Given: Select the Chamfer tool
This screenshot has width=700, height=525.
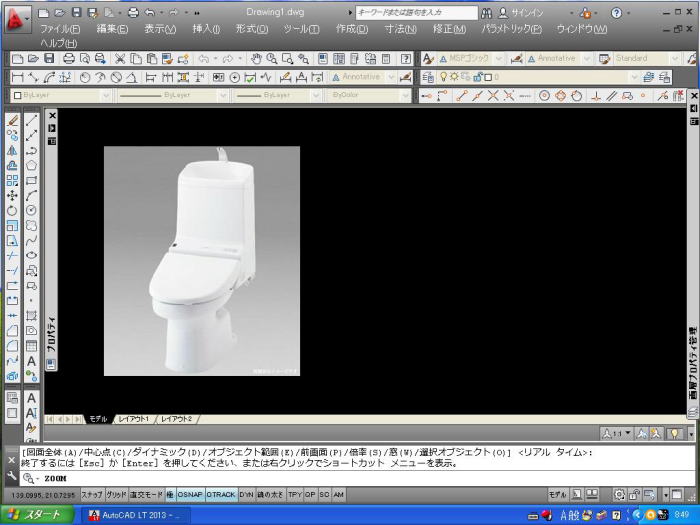Looking at the screenshot, I should 12,331.
